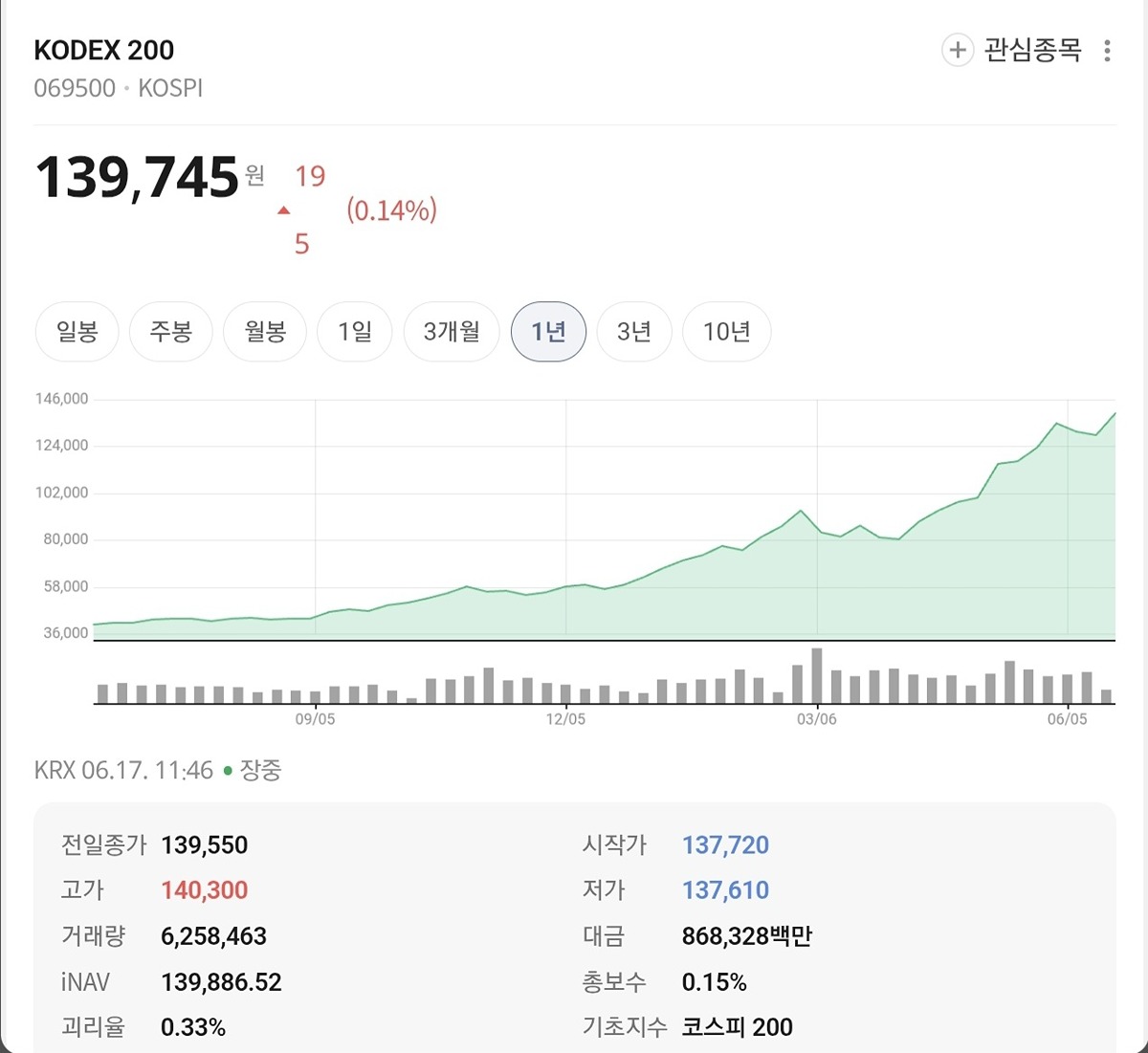Switch chart to 월봉 monthly candles
The height and width of the screenshot is (1053, 1148).
click(x=265, y=332)
